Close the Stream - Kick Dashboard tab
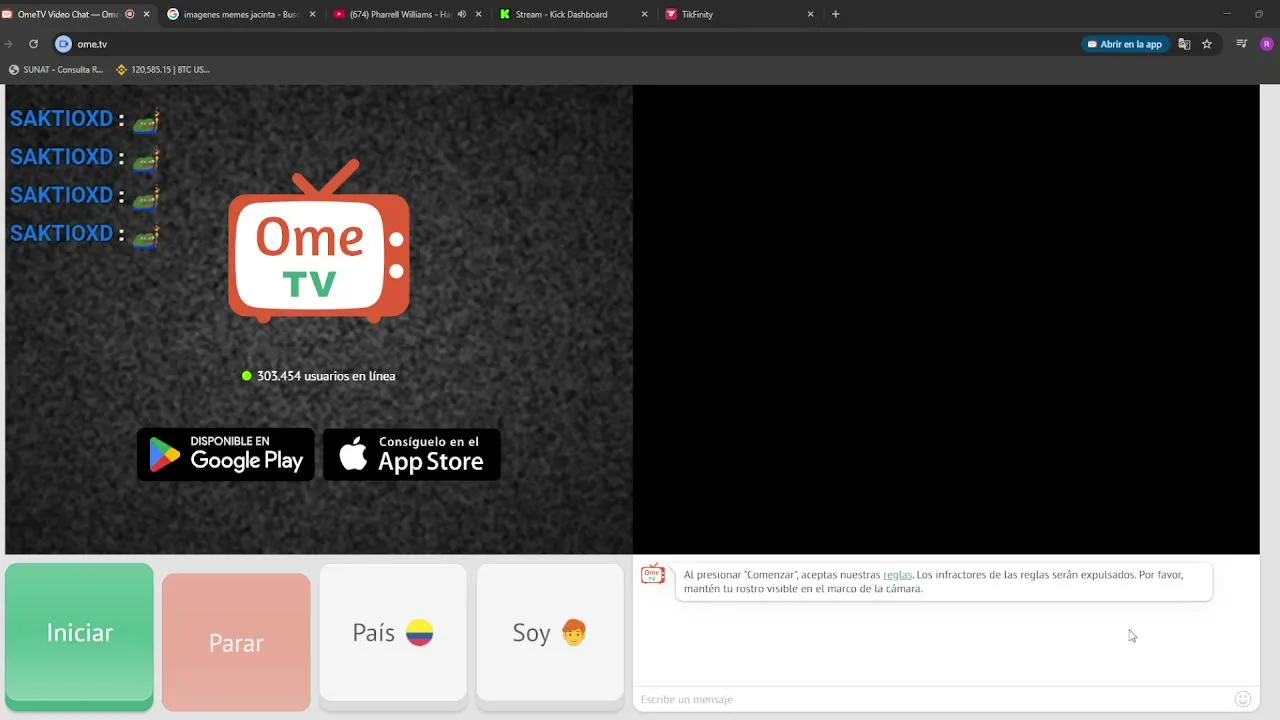Image resolution: width=1280 pixels, height=720 pixels. (x=644, y=14)
